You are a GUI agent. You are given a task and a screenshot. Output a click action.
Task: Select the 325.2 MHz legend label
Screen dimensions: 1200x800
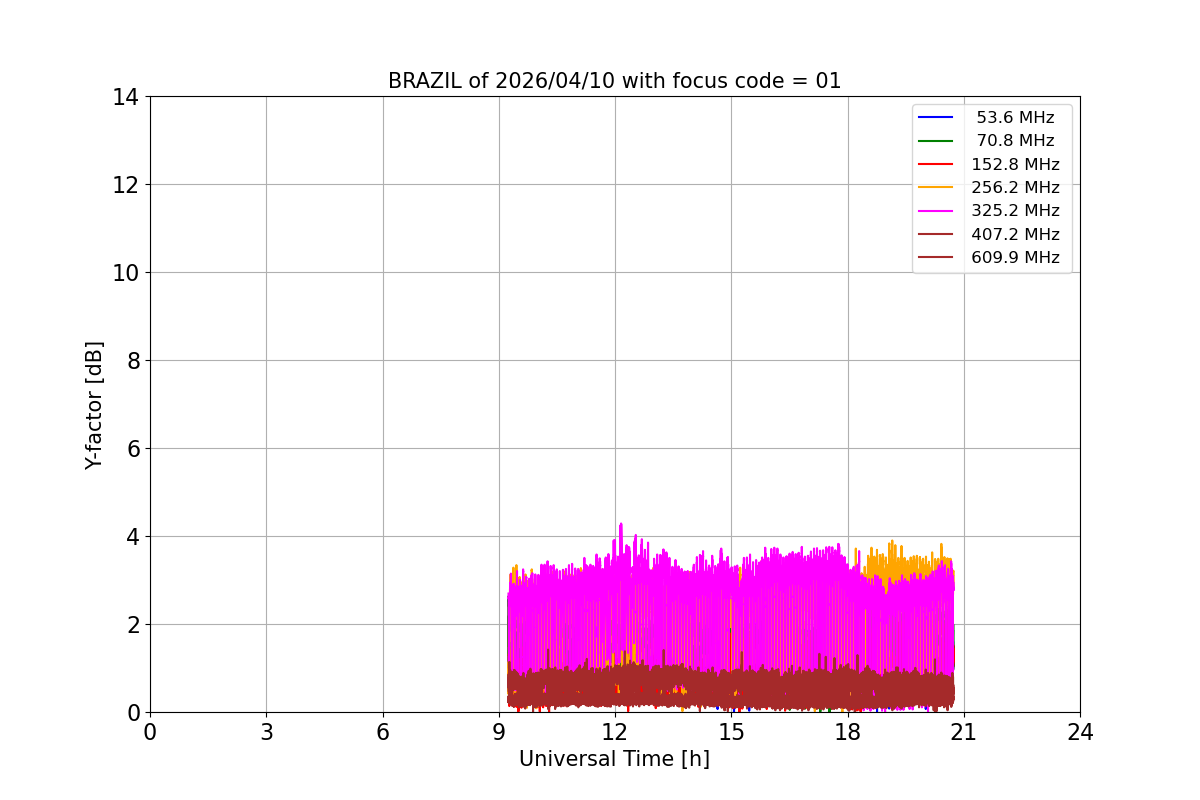[x=1015, y=211]
